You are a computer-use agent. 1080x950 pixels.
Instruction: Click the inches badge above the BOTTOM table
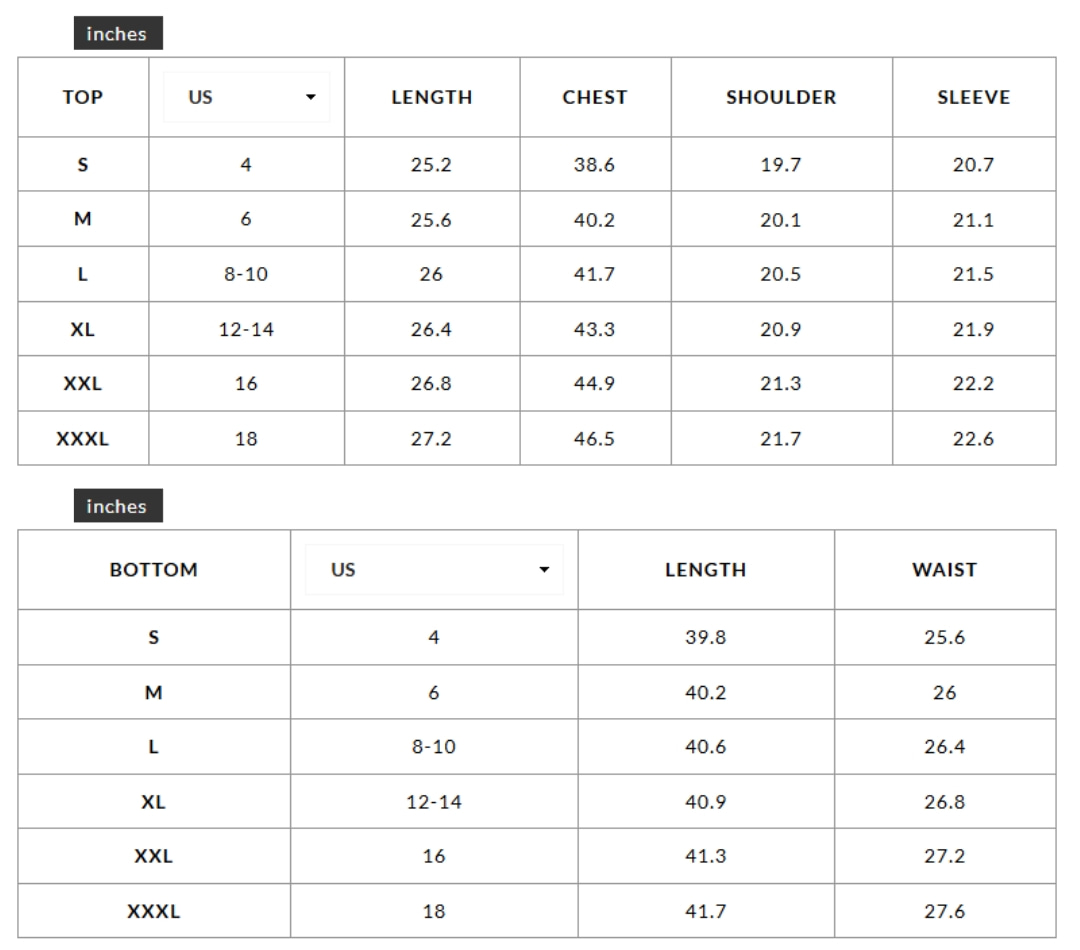[x=117, y=506]
